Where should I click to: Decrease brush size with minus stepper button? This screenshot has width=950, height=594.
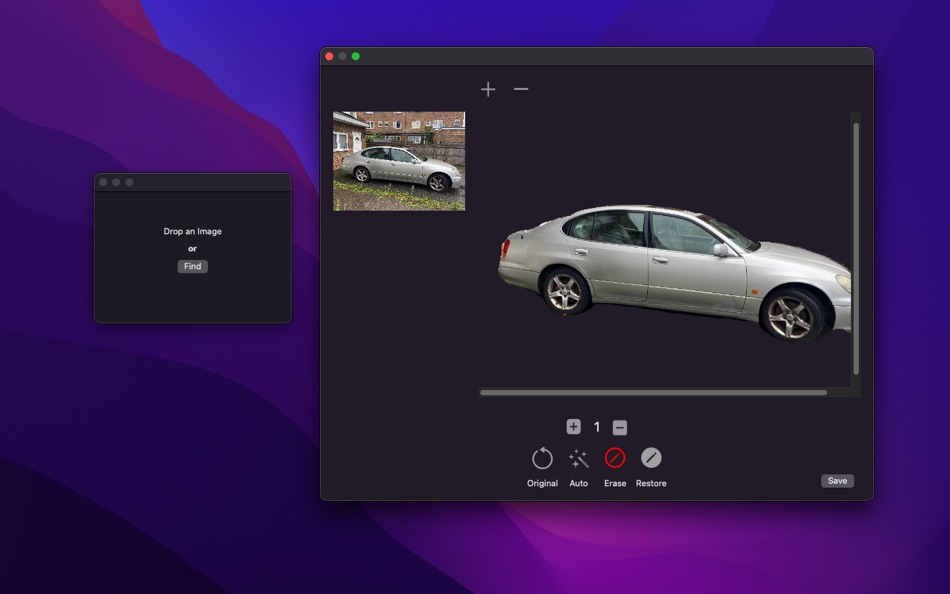click(619, 427)
